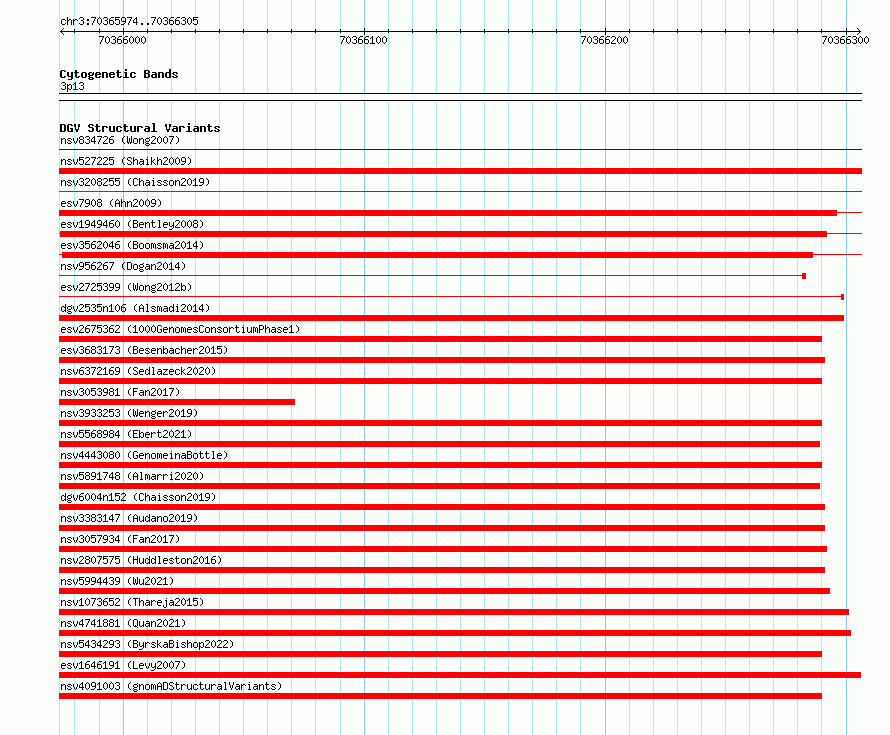Click the blue Wong2007 variant line
The height and width of the screenshot is (735, 890).
tap(460, 150)
